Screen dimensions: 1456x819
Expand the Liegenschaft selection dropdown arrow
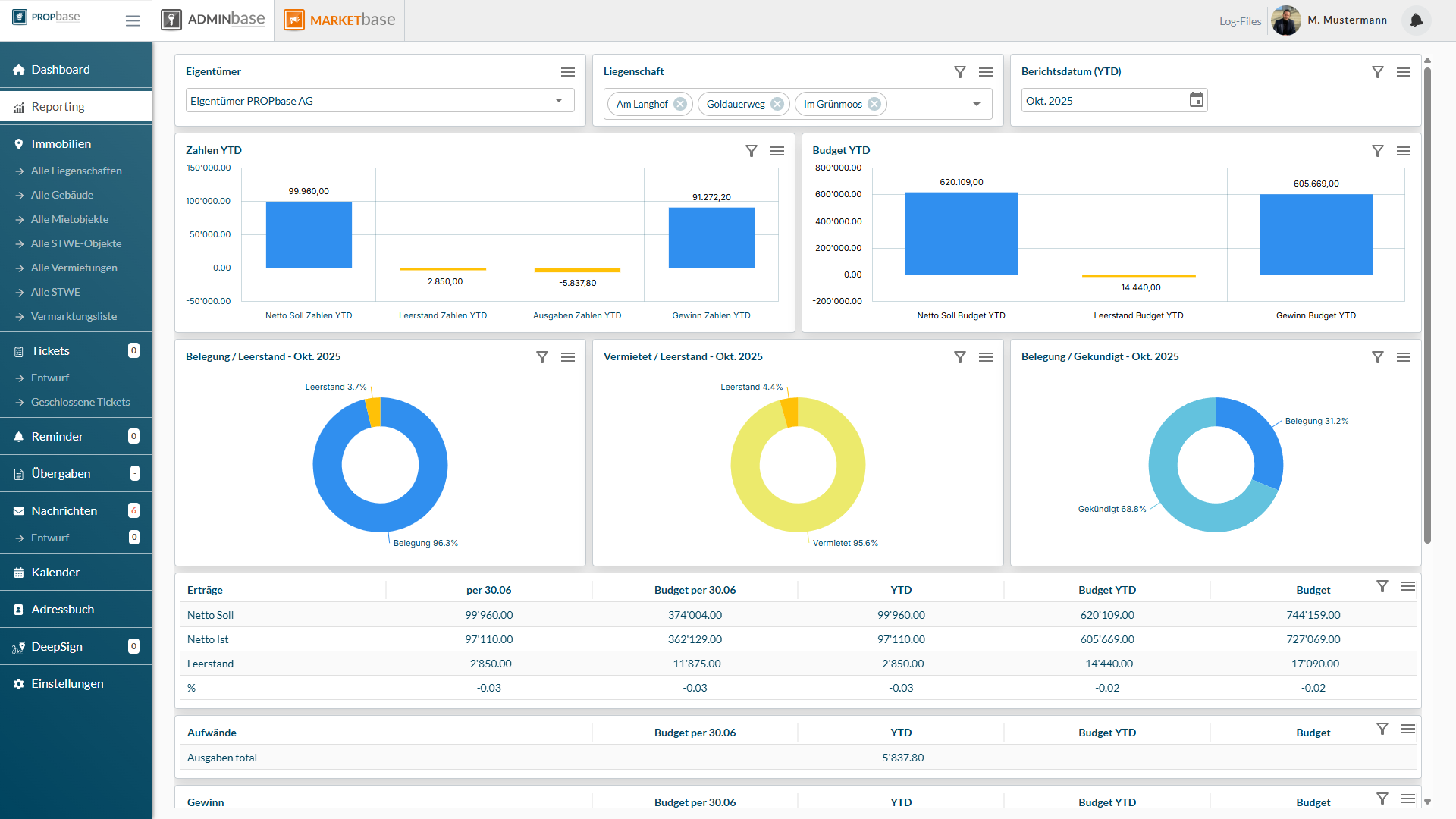point(977,104)
